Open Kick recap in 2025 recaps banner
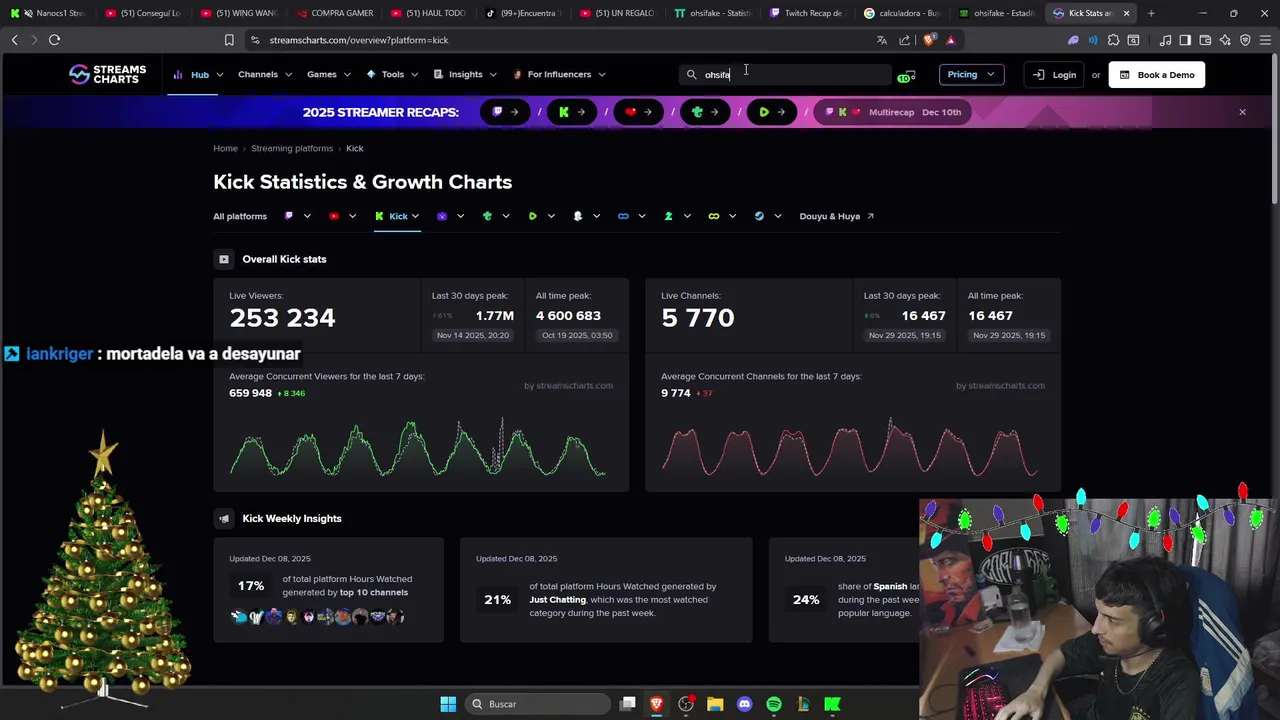 (572, 112)
